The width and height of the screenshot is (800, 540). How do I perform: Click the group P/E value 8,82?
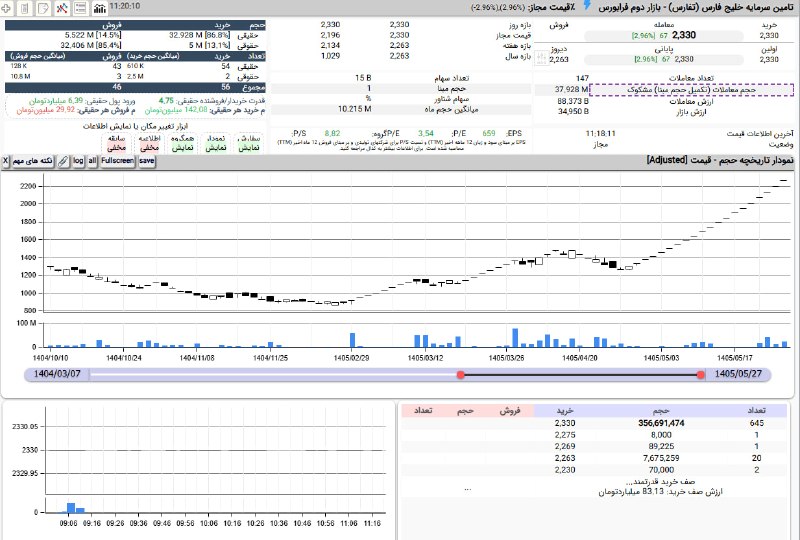[x=332, y=133]
